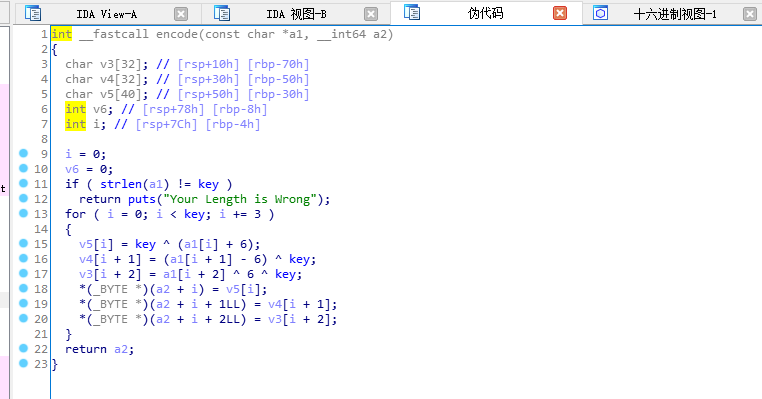The image size is (762, 399).
Task: Click v3[i + 2] assignment on line 17
Action: coord(110,274)
